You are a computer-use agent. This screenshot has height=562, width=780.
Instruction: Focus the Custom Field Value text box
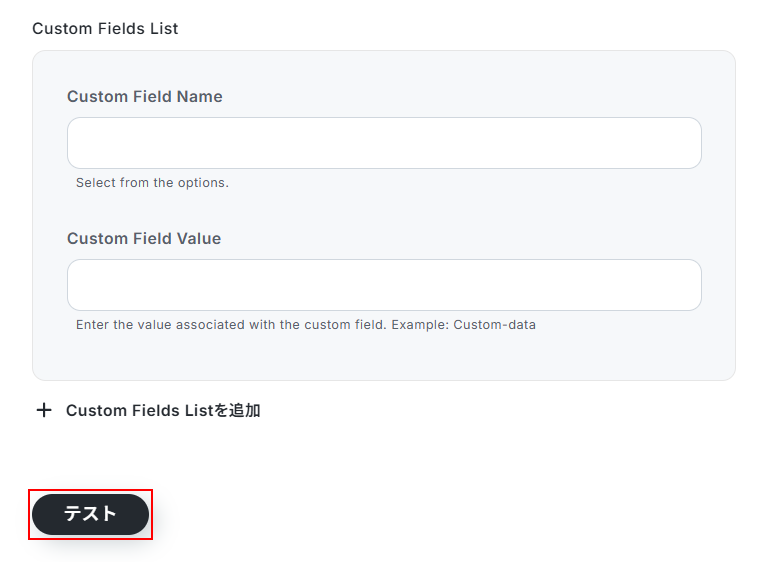tap(384, 285)
